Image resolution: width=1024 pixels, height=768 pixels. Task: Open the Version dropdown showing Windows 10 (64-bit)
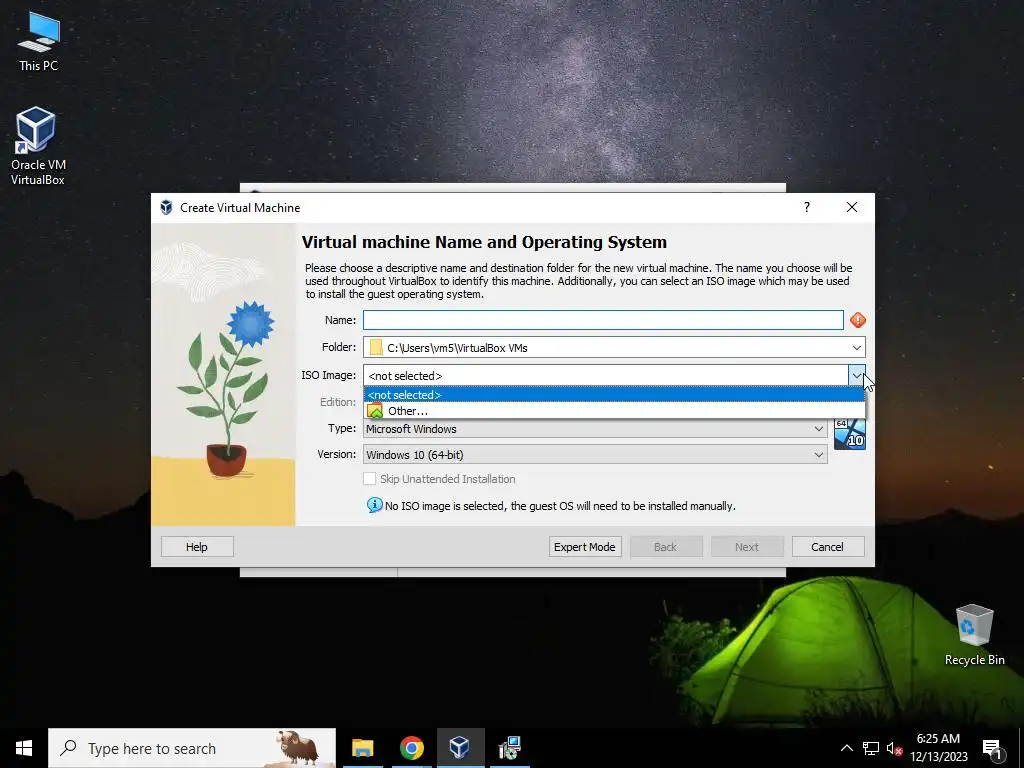[595, 455]
